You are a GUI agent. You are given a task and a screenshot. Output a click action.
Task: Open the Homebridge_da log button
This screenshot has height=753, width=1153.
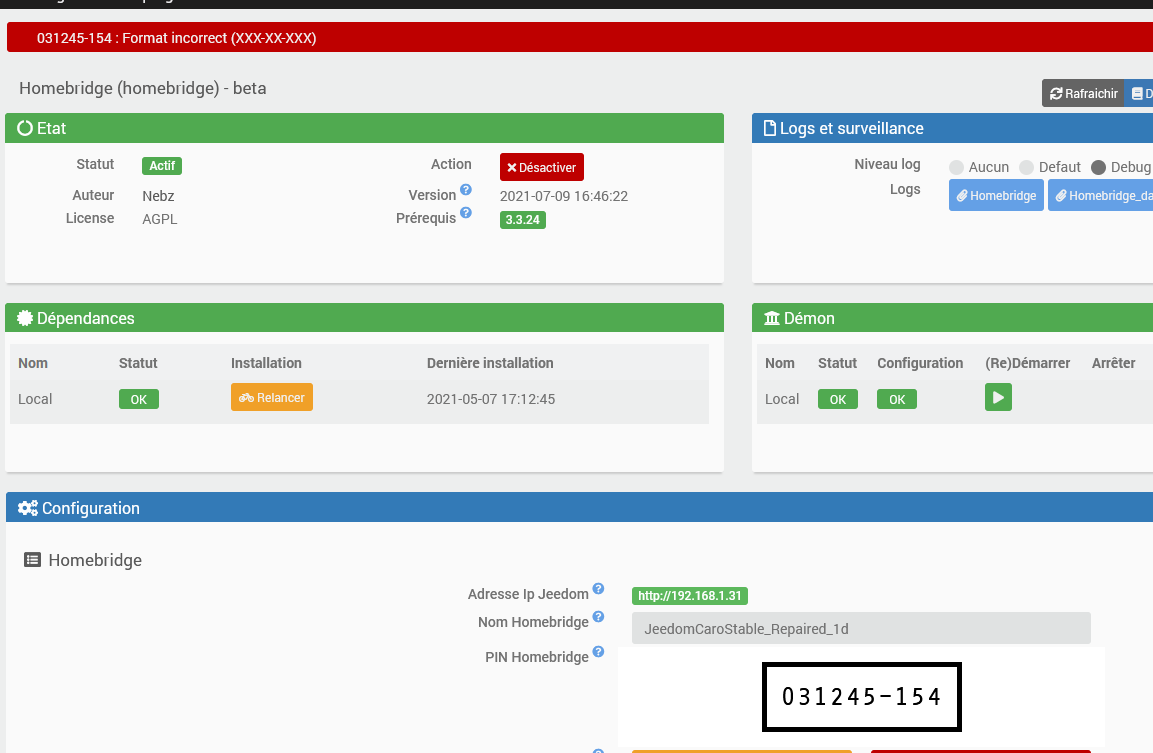point(1101,196)
